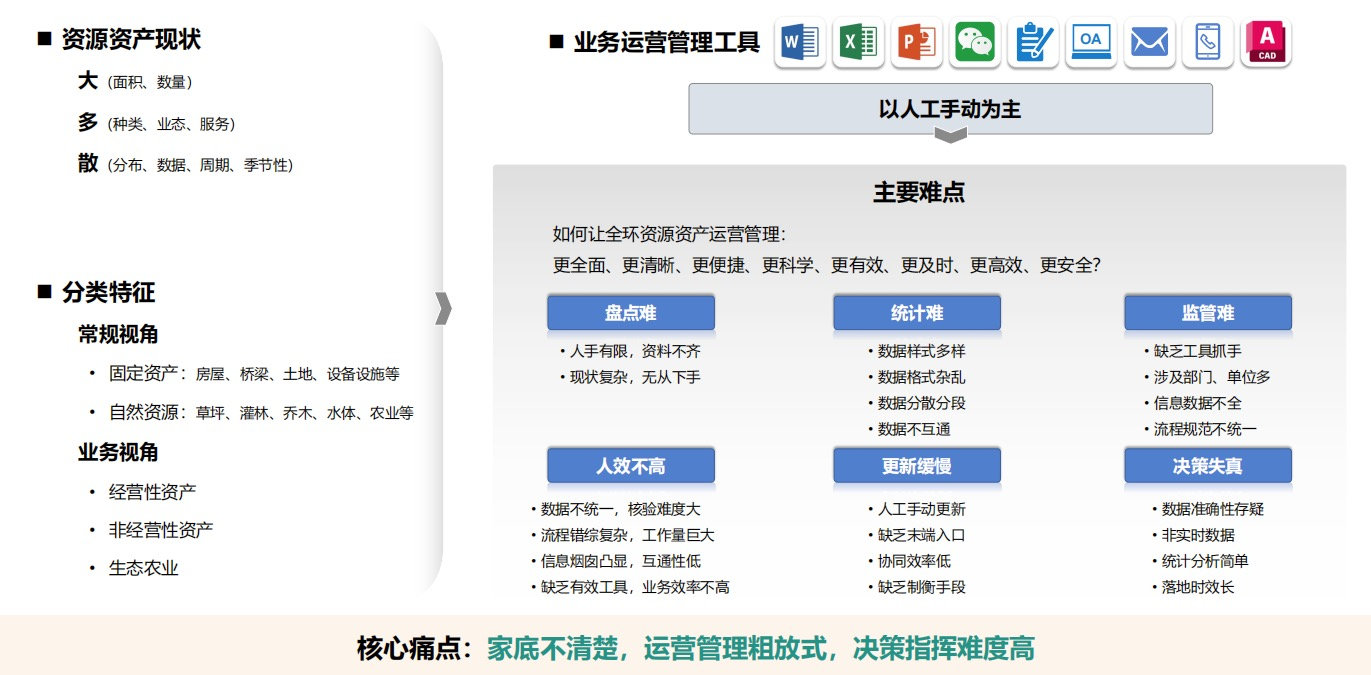The width and height of the screenshot is (1371, 675).
Task: Click the 核心痛点 bottom banner text
Action: click(x=695, y=648)
